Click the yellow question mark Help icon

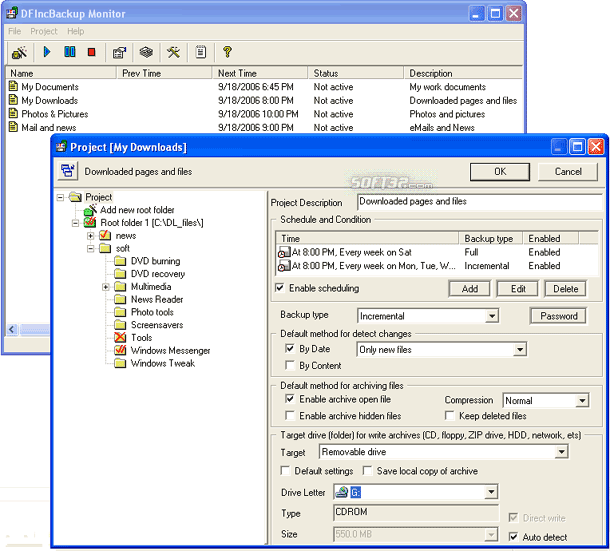[x=228, y=52]
